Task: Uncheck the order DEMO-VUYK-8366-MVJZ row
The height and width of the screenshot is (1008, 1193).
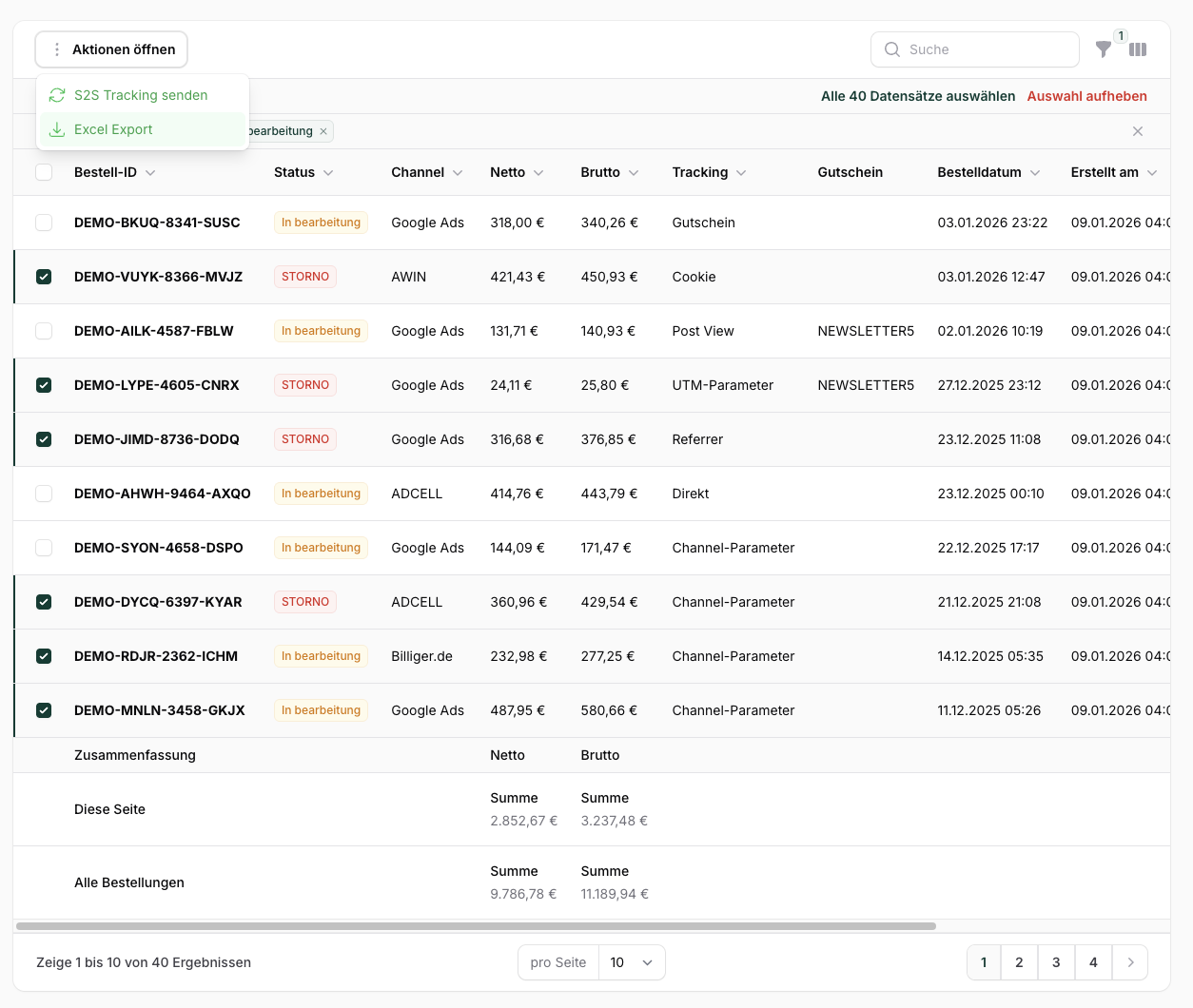Action: pyautogui.click(x=44, y=277)
